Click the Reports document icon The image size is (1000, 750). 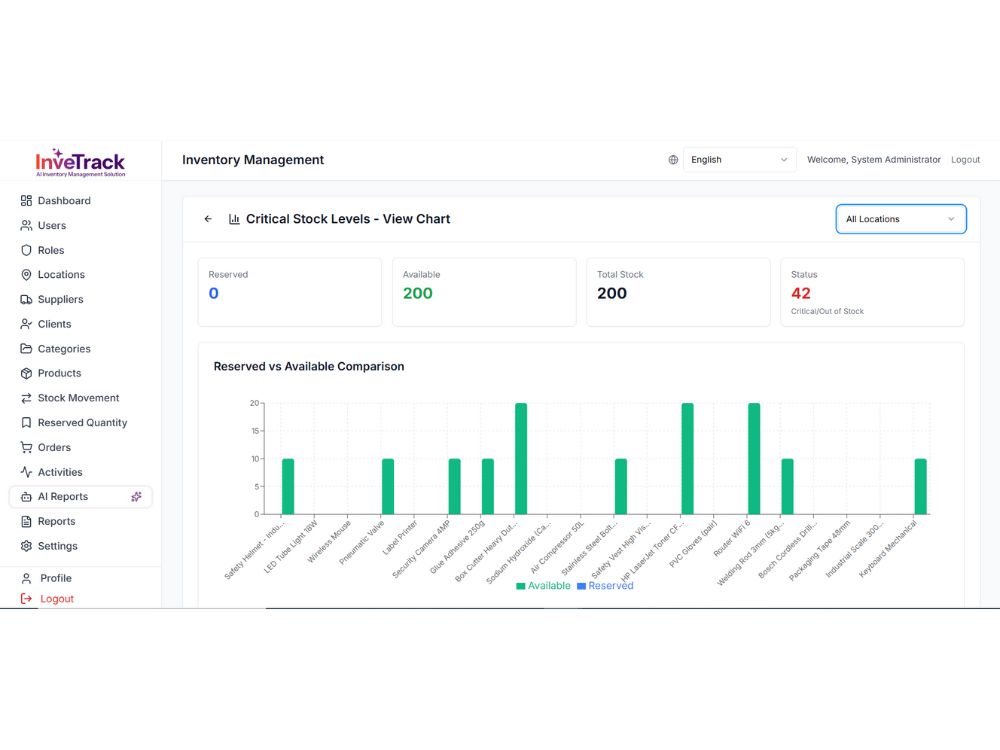[x=26, y=522]
